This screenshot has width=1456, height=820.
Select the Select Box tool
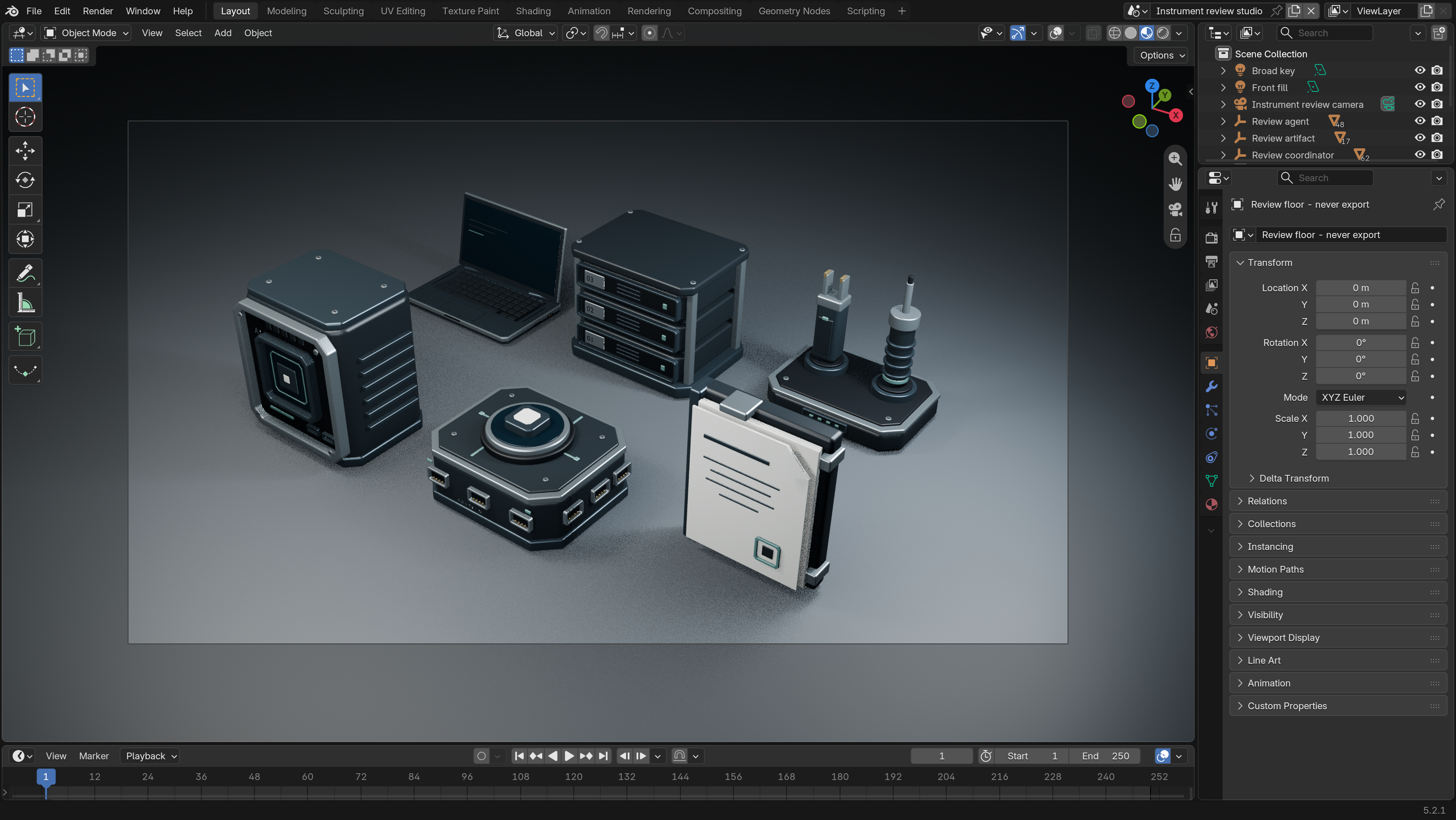[x=25, y=88]
